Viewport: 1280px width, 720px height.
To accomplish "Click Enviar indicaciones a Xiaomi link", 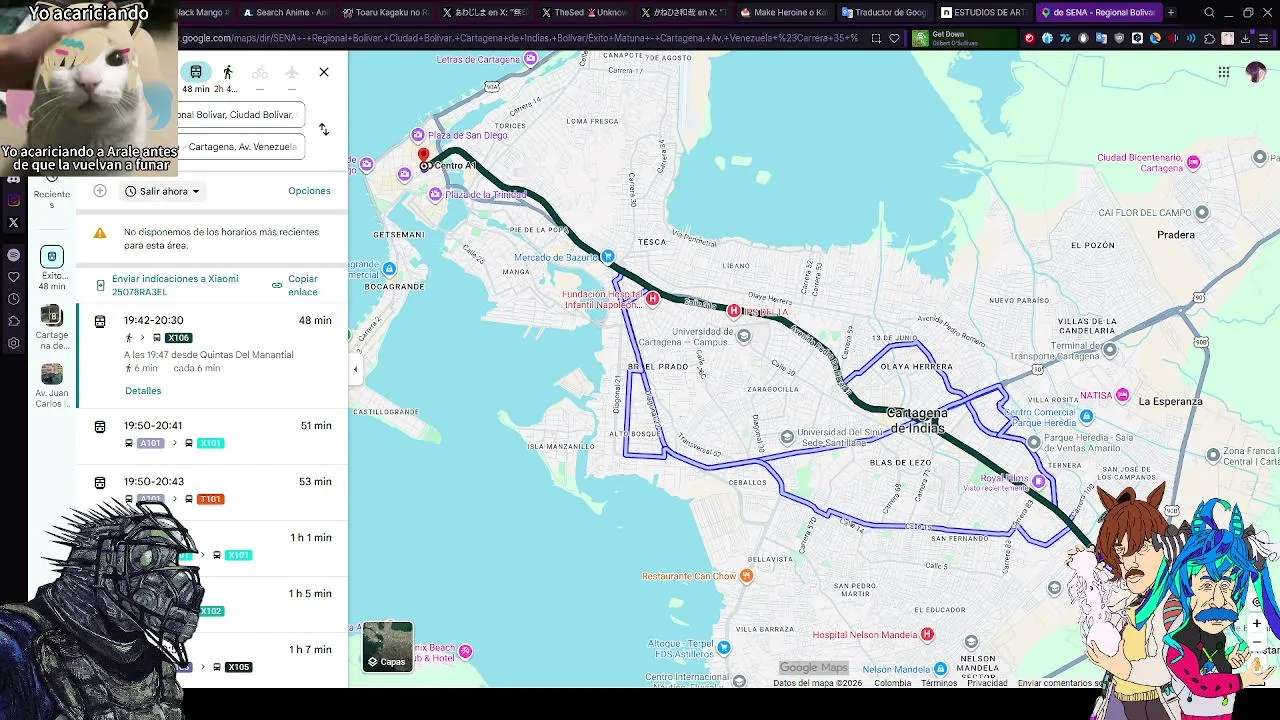I will tap(175, 285).
